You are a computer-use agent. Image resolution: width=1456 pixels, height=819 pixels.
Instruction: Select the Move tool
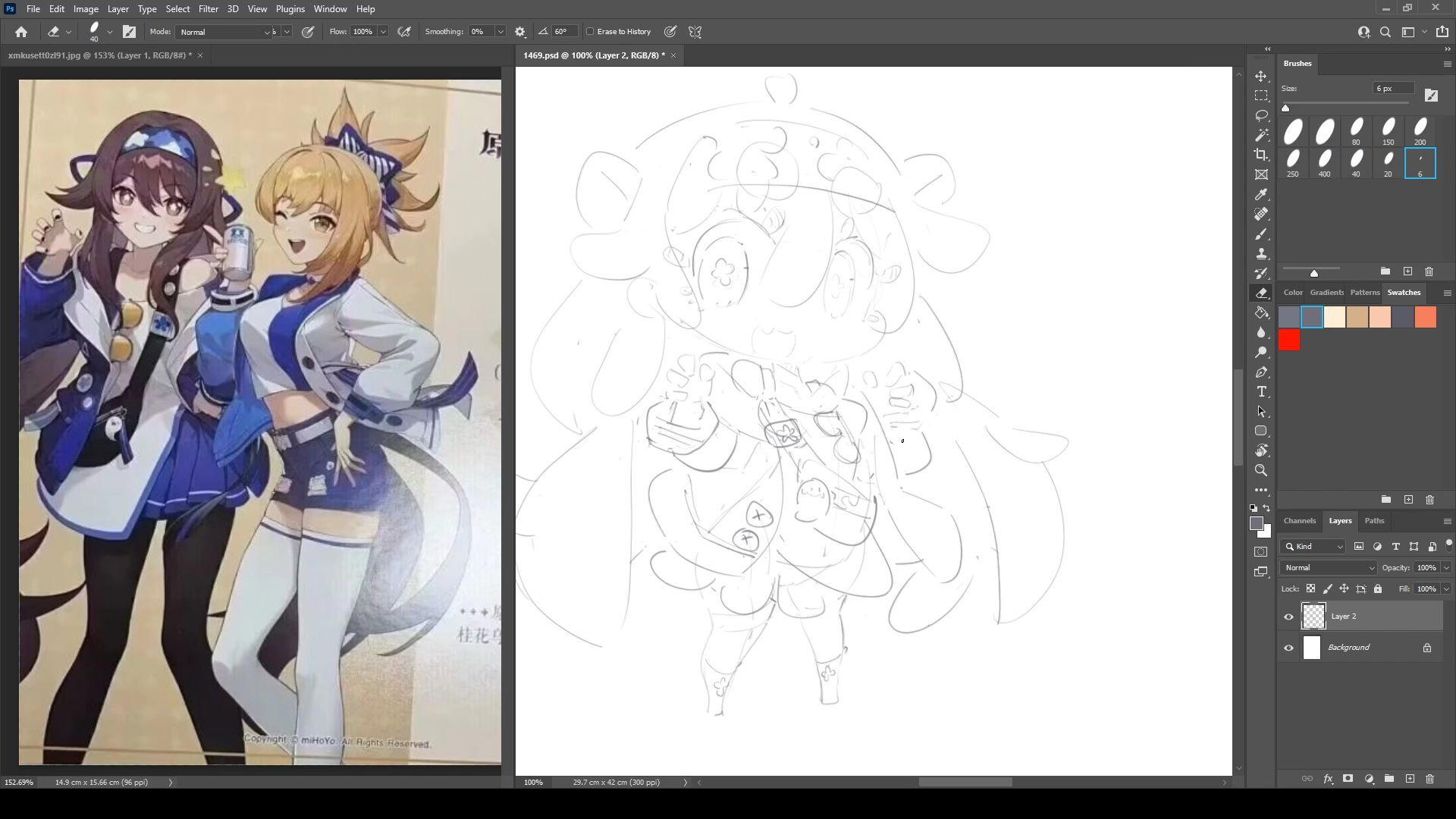1261,77
